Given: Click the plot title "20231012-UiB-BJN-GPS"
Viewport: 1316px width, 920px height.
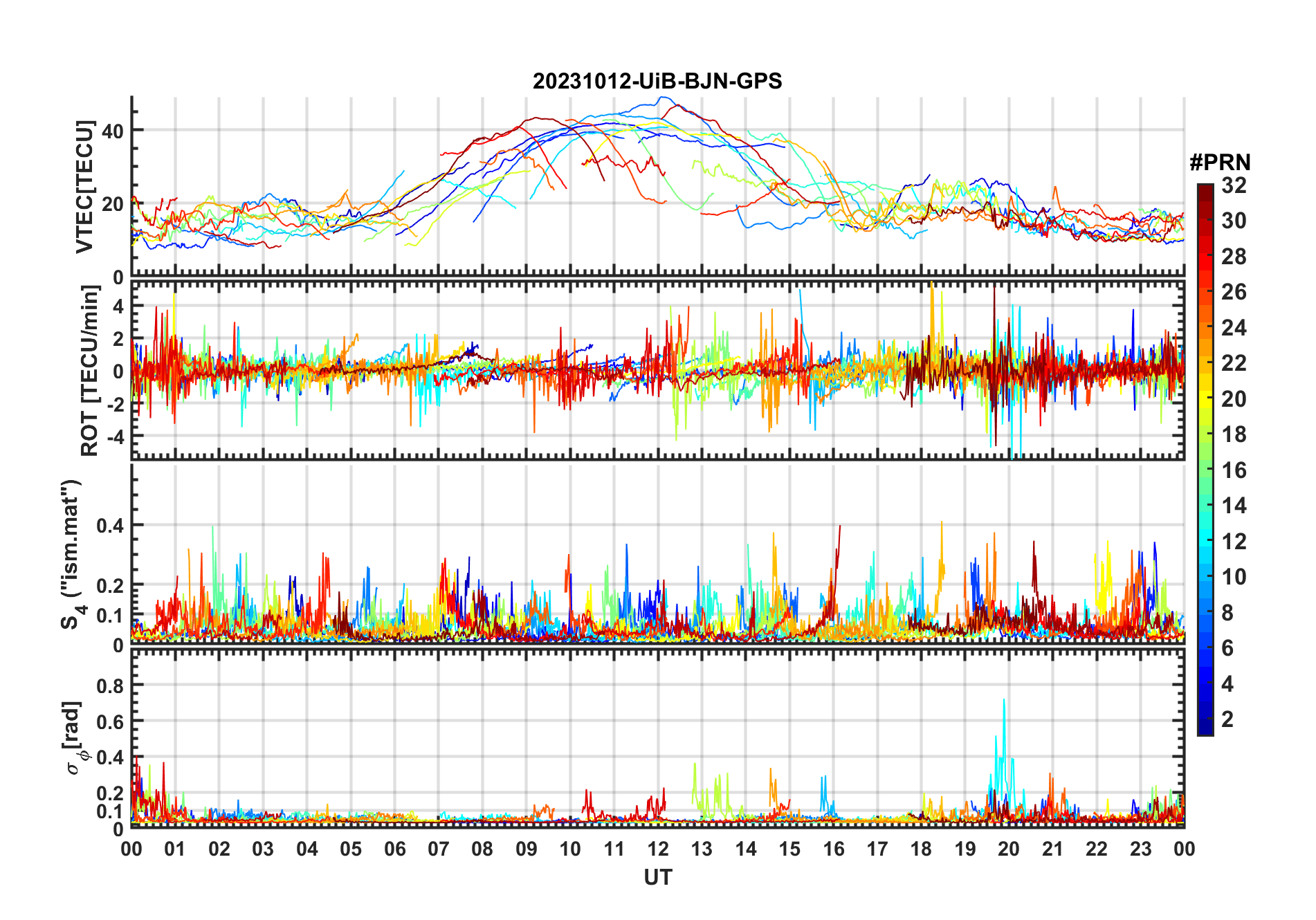Looking at the screenshot, I should (x=657, y=81).
